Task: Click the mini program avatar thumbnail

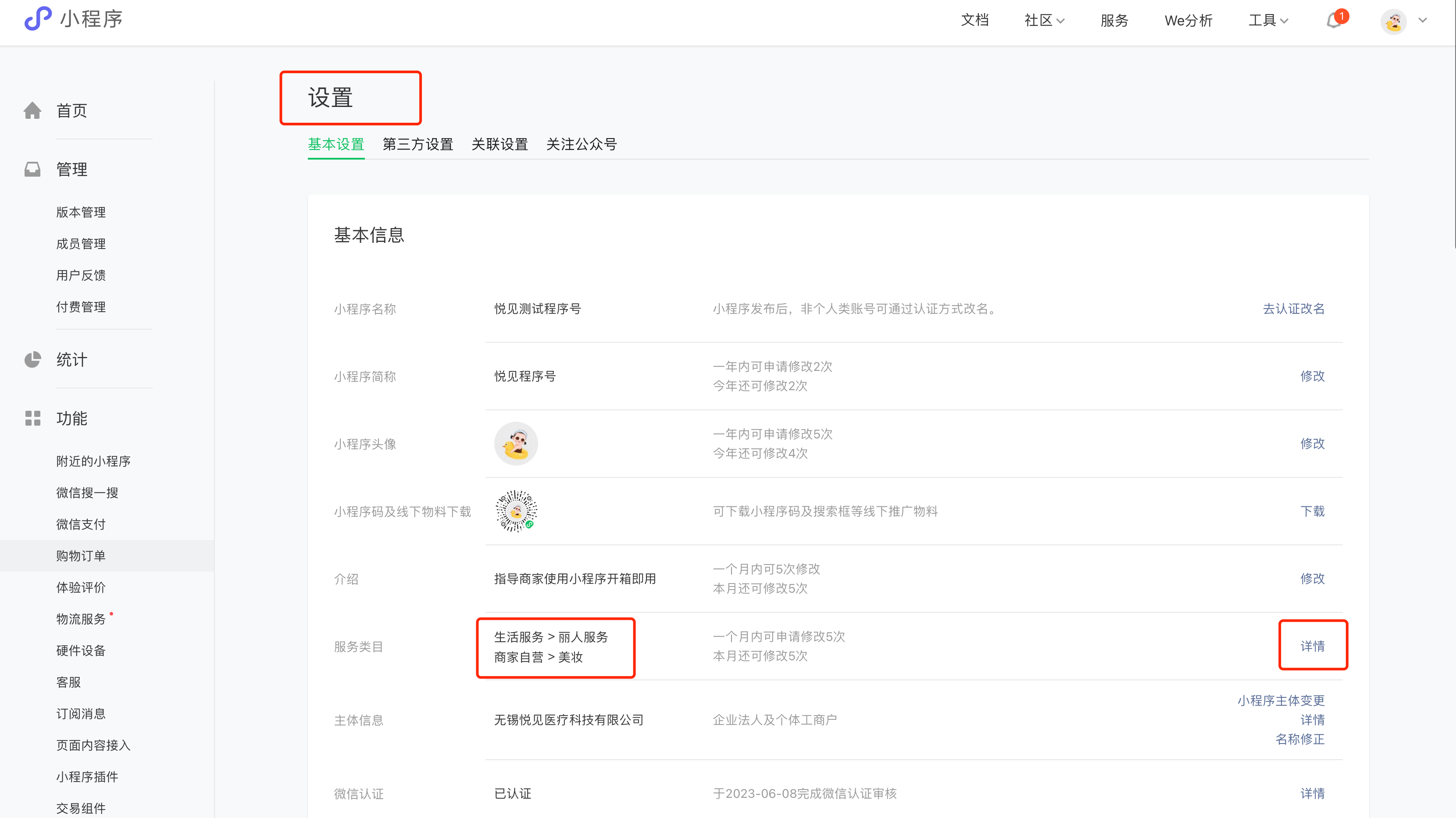Action: [515, 444]
